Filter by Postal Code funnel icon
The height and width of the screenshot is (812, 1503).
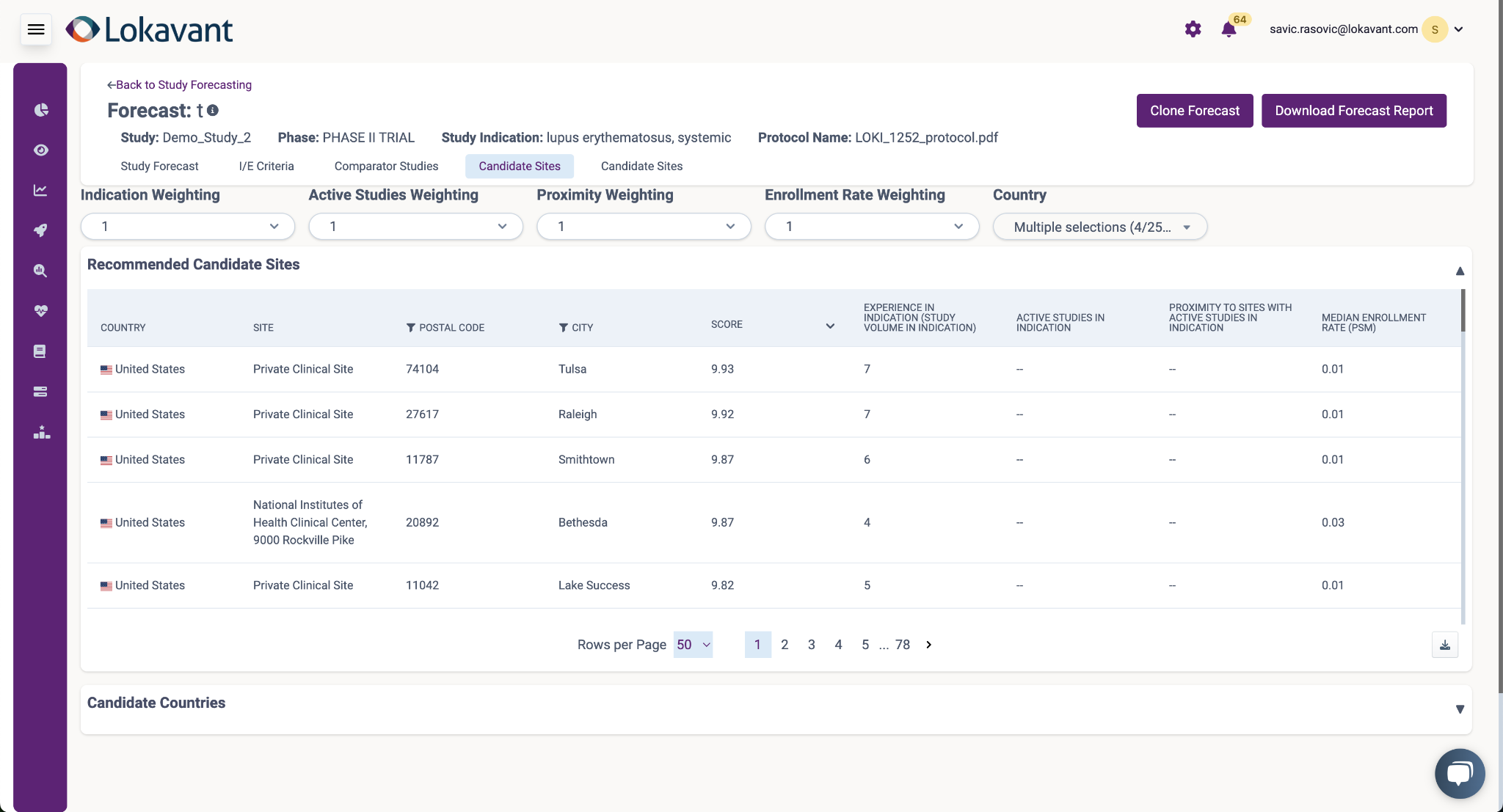pyautogui.click(x=411, y=328)
